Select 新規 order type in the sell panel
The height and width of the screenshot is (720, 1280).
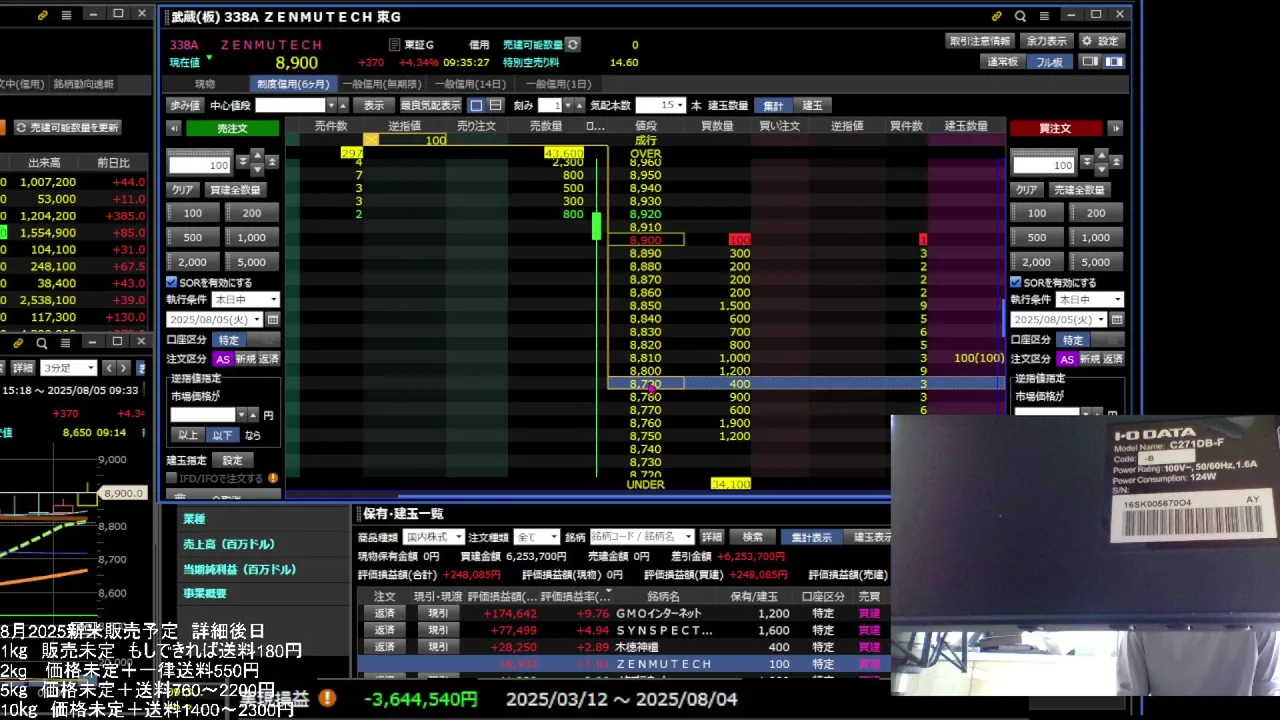245,359
